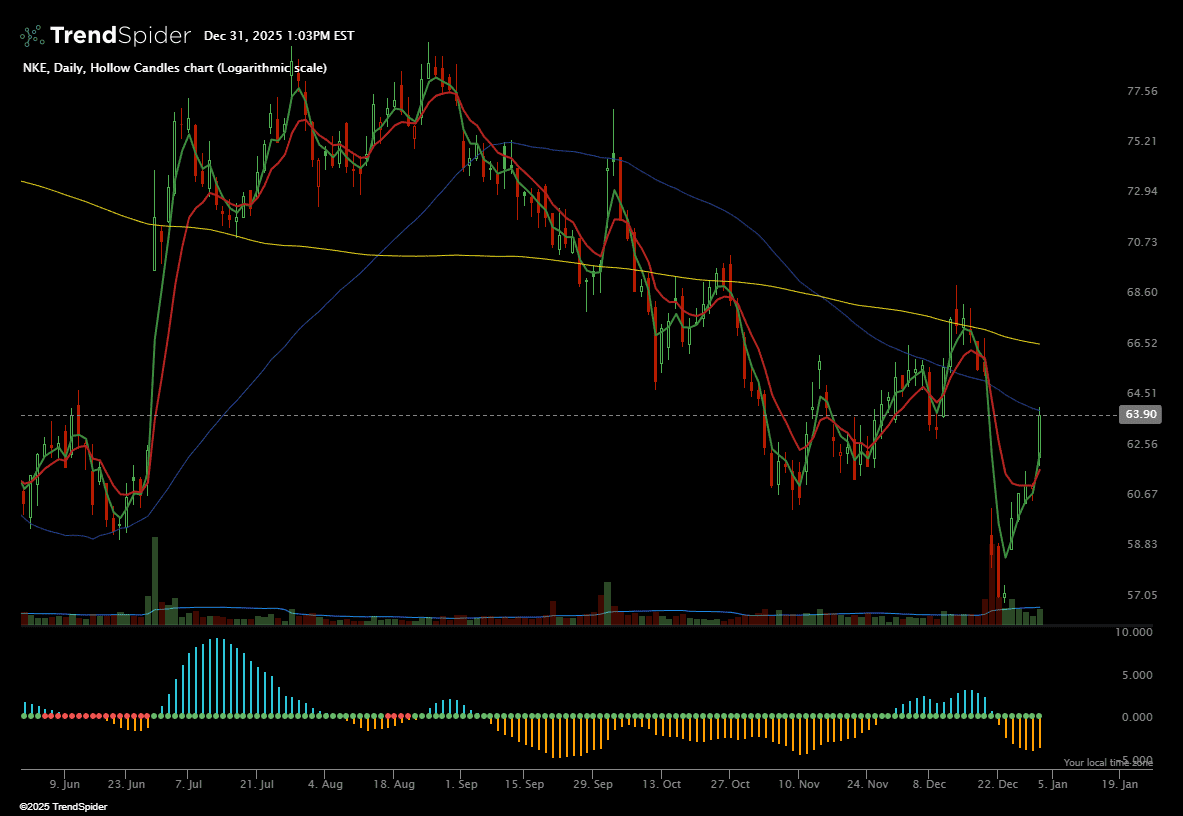Click the TrendSpider wordmark text
Screen dimensions: 1183x816
(x=119, y=36)
